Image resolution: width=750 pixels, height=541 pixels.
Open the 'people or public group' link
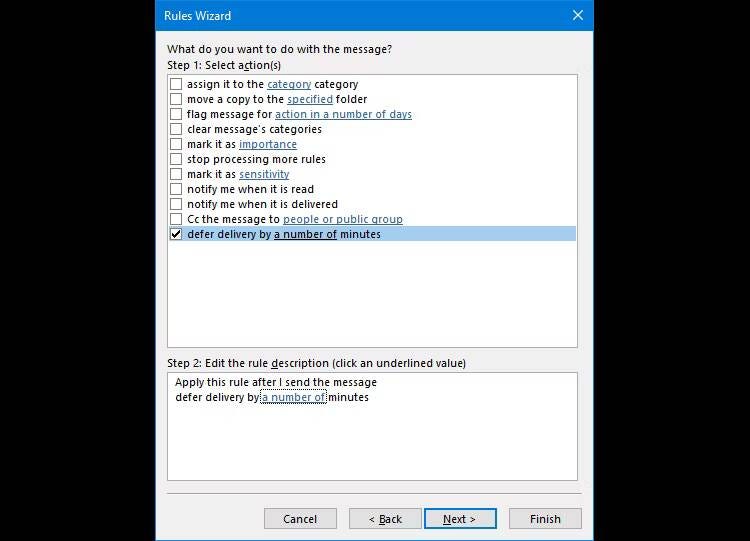[342, 219]
